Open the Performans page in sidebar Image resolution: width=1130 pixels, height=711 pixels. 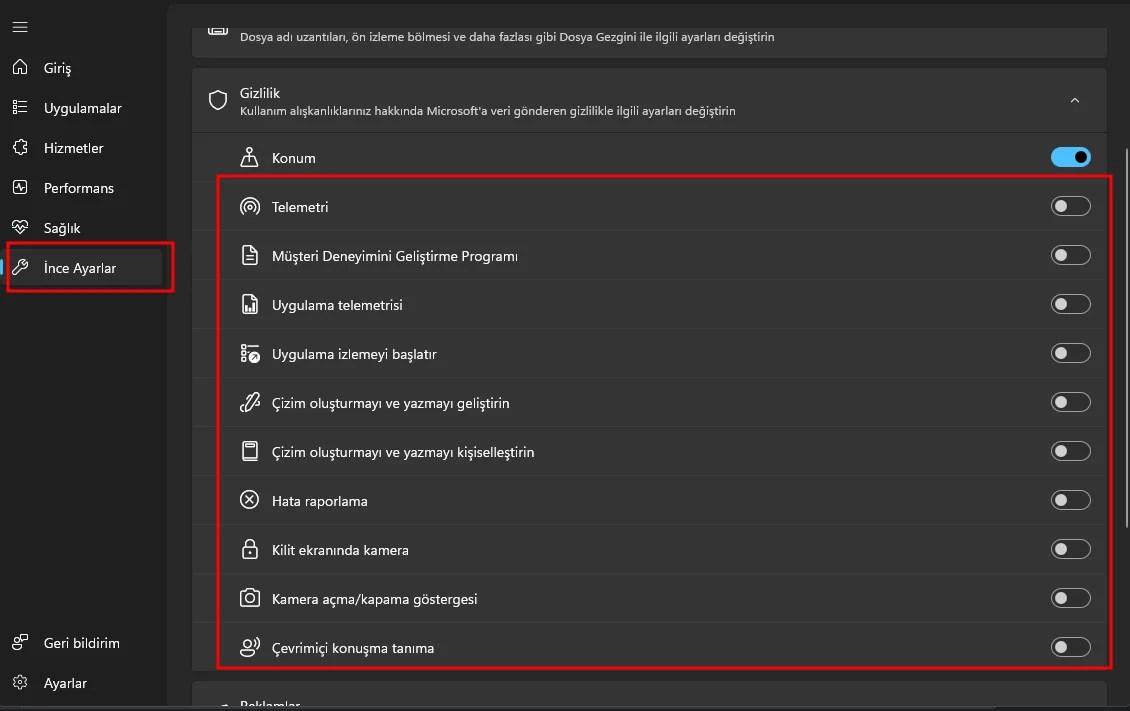point(79,188)
